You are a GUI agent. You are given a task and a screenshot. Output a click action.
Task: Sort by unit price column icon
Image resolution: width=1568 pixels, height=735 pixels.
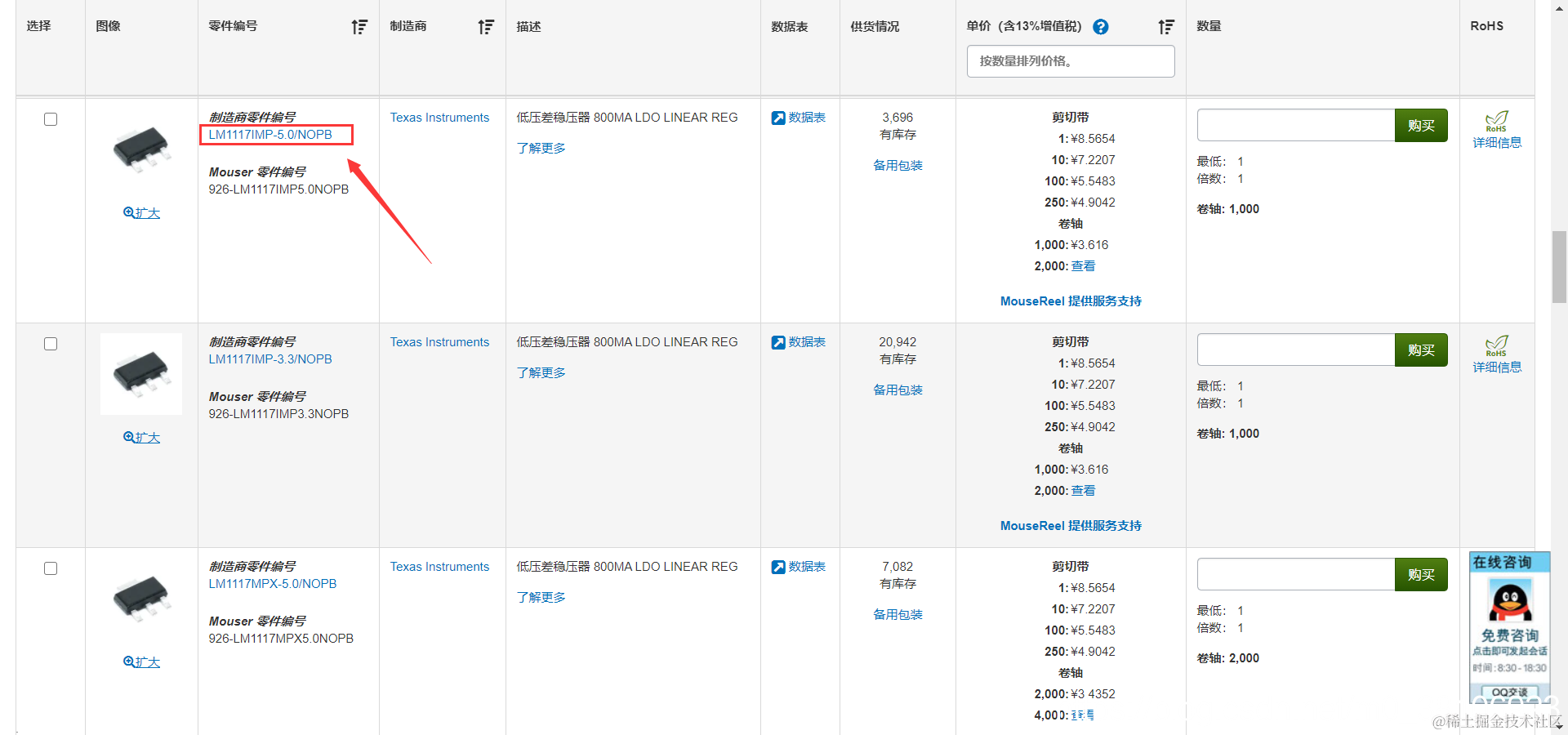tap(1166, 27)
